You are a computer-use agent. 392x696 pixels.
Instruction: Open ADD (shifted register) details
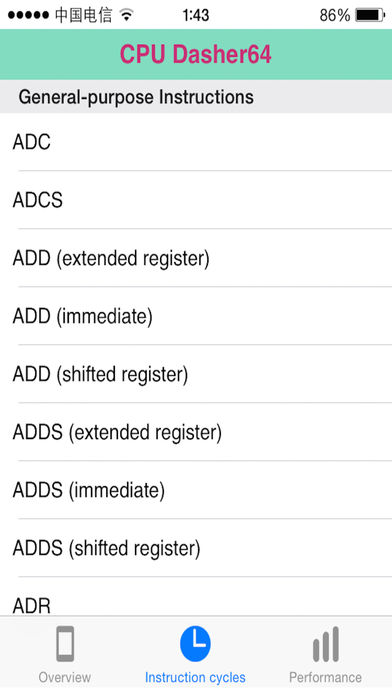coord(196,374)
